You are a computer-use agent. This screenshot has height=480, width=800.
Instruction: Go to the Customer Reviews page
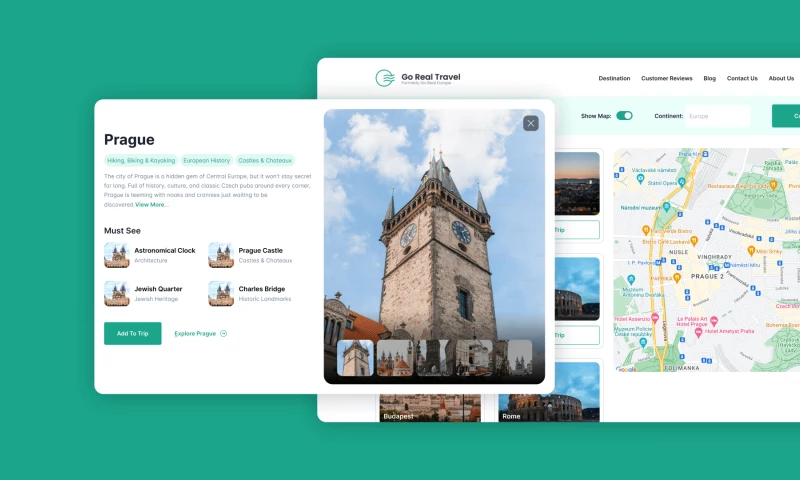pos(666,78)
